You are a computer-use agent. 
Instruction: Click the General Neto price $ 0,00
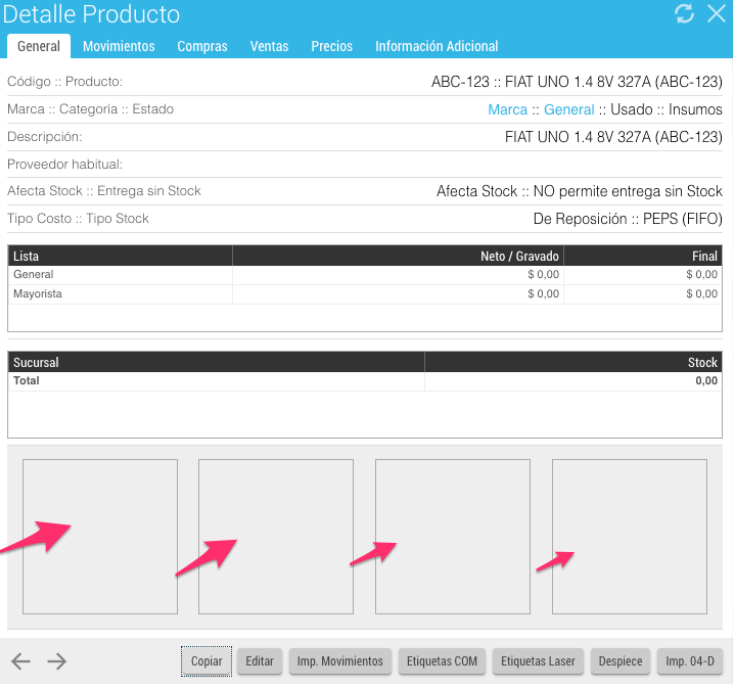tap(543, 274)
